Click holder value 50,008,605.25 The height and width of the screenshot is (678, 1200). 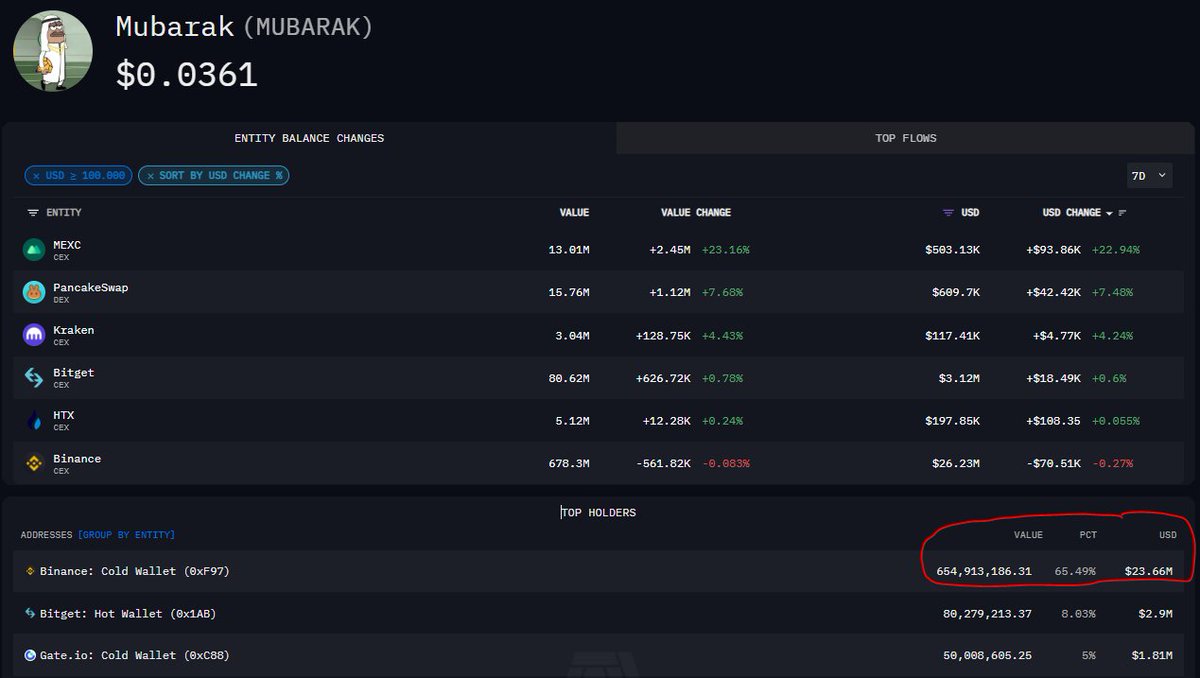(987, 656)
